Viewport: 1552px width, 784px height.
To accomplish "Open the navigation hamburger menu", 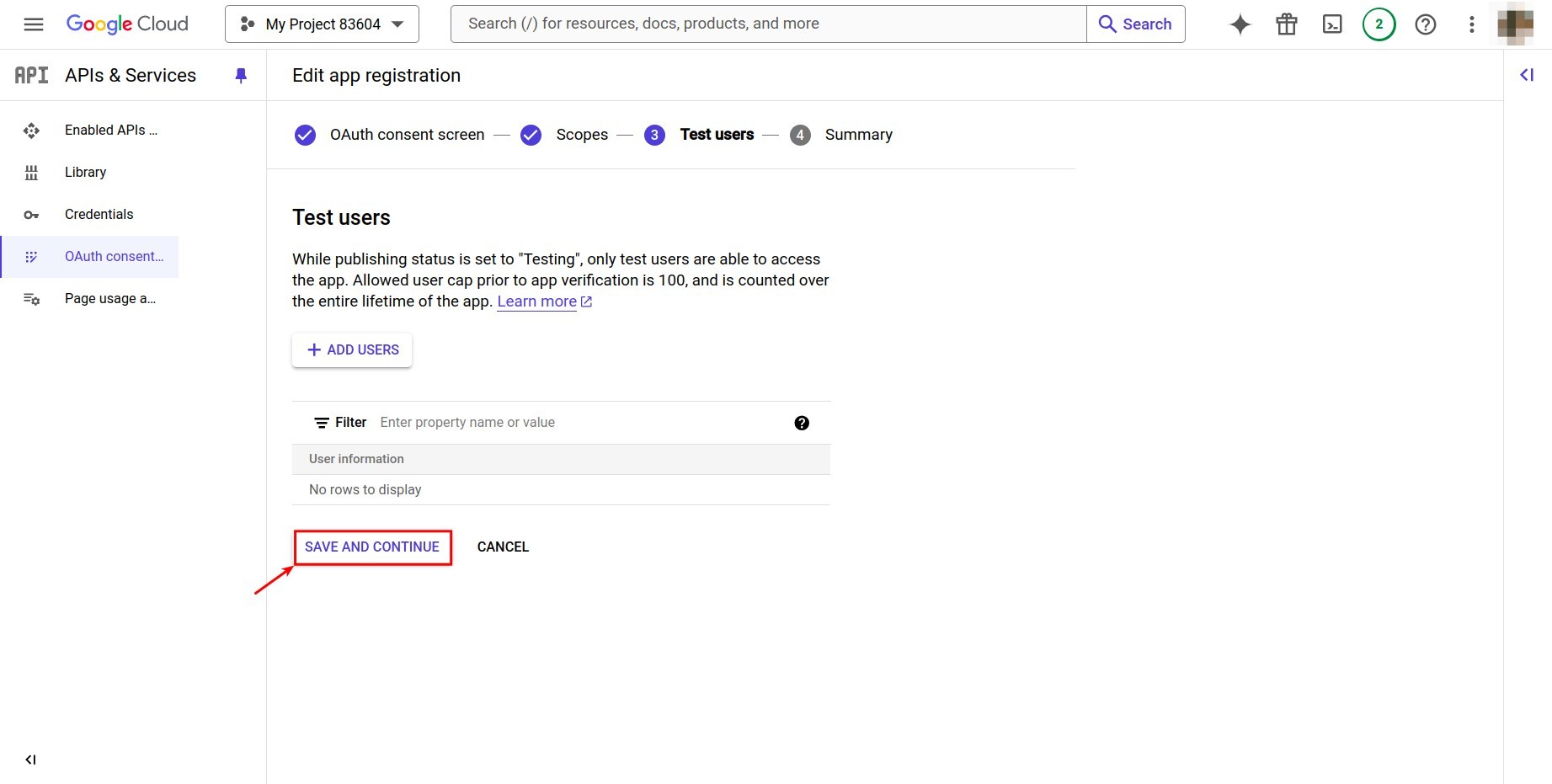I will (x=34, y=24).
